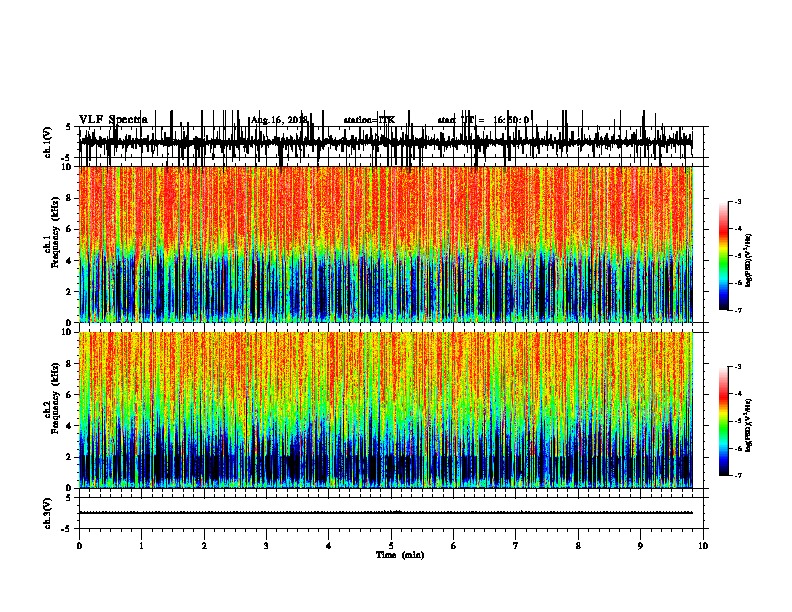Click the ch.2 frequency tick label '6'

(70, 395)
